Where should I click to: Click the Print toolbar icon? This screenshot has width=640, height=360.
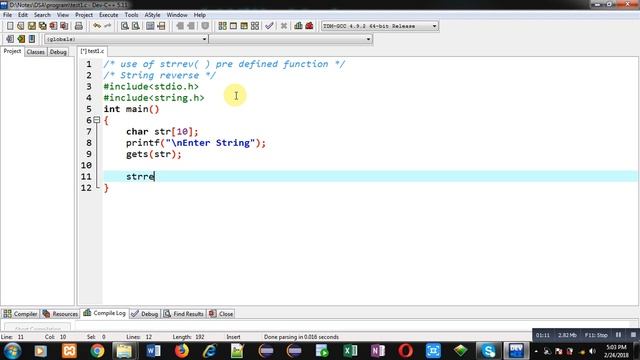[79, 26]
